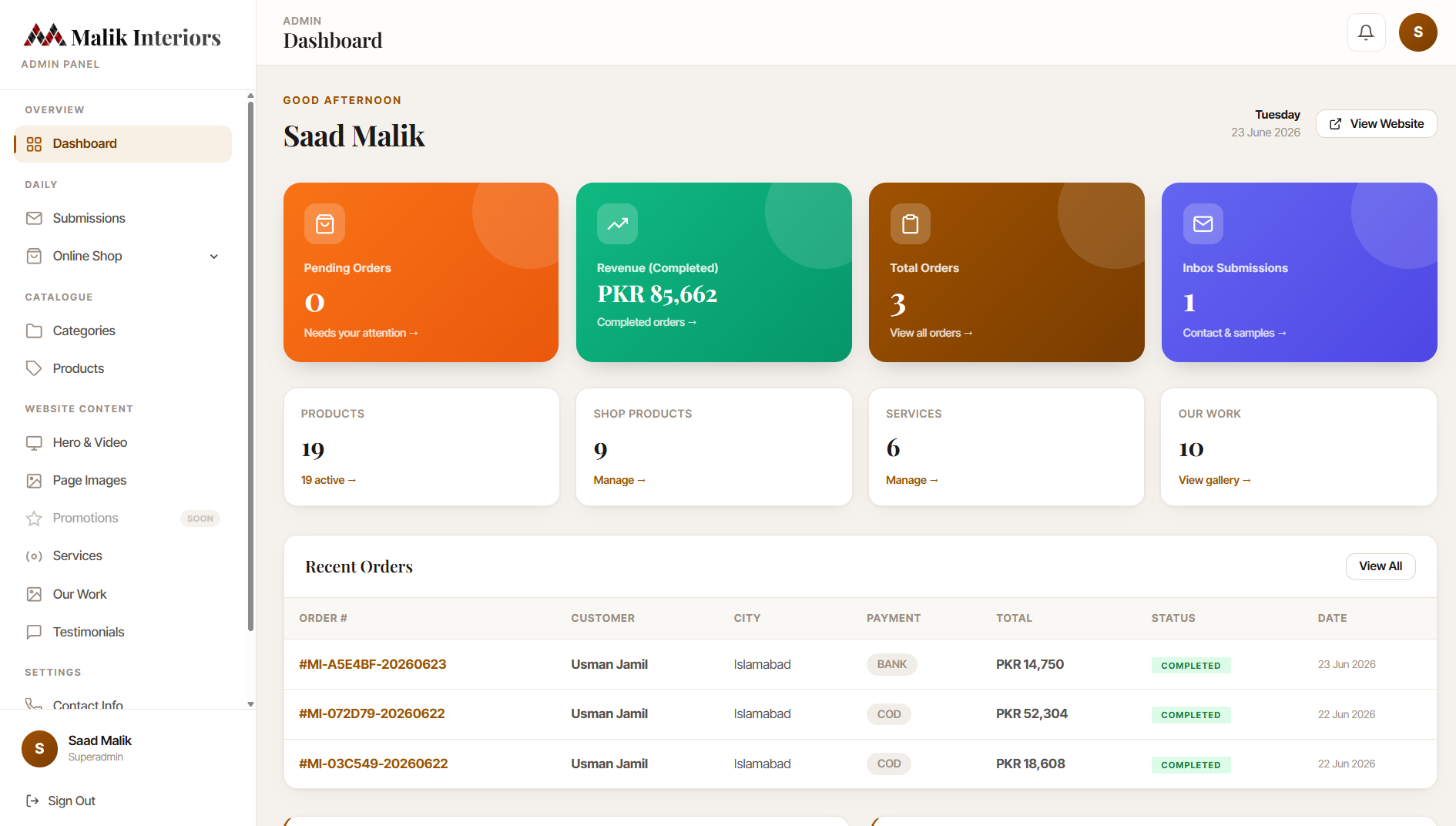
Task: Click the Malik Interiors logo
Action: click(122, 36)
